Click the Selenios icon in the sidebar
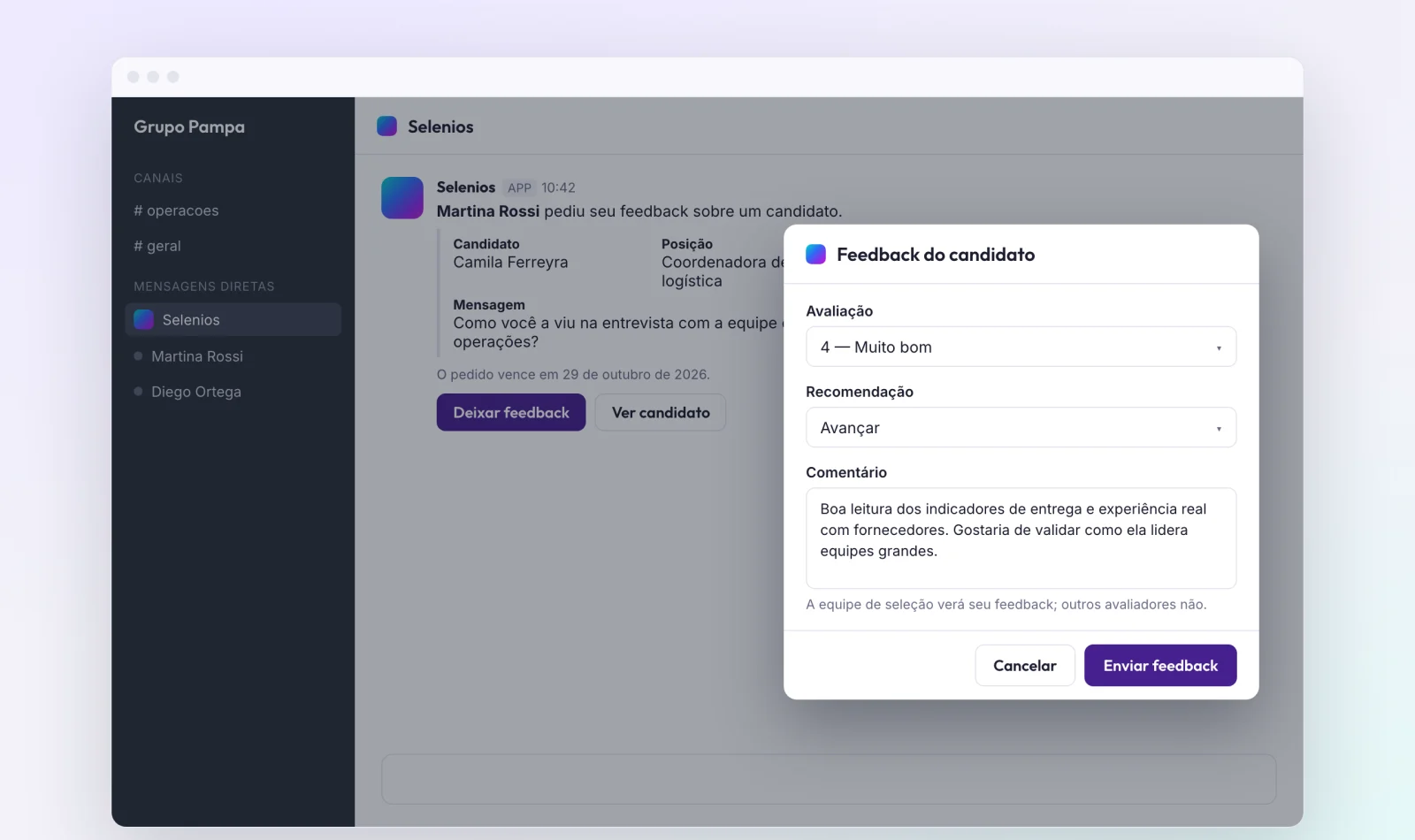 [x=143, y=319]
